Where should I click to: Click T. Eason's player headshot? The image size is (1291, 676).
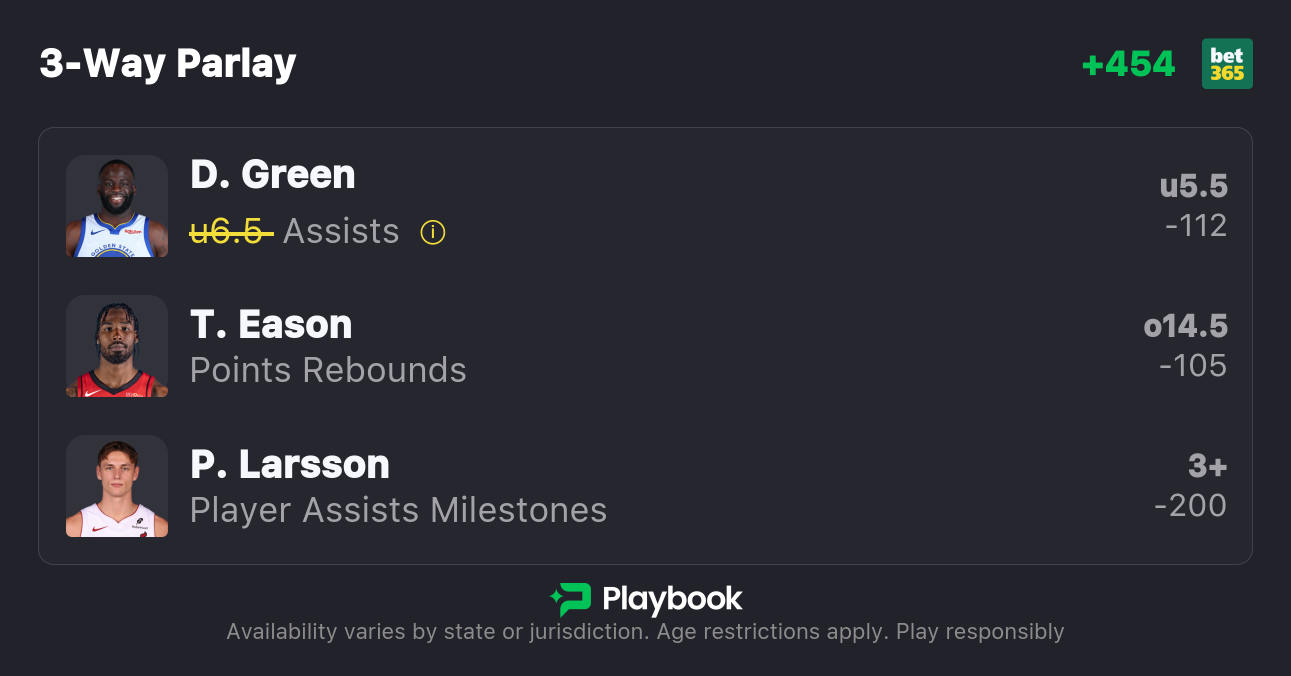click(117, 346)
